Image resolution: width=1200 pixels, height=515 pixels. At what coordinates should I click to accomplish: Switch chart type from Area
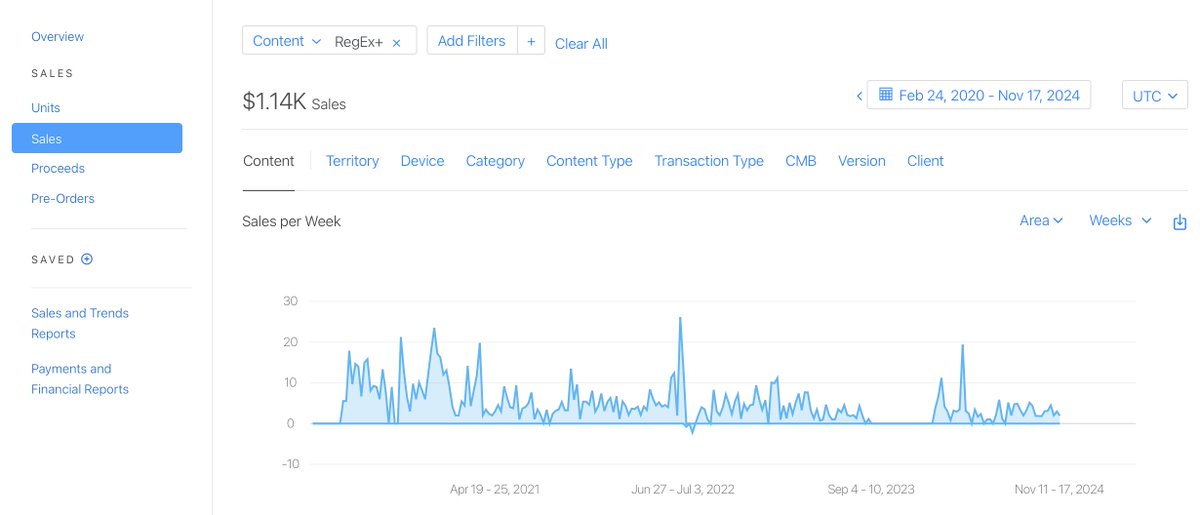click(x=1041, y=220)
